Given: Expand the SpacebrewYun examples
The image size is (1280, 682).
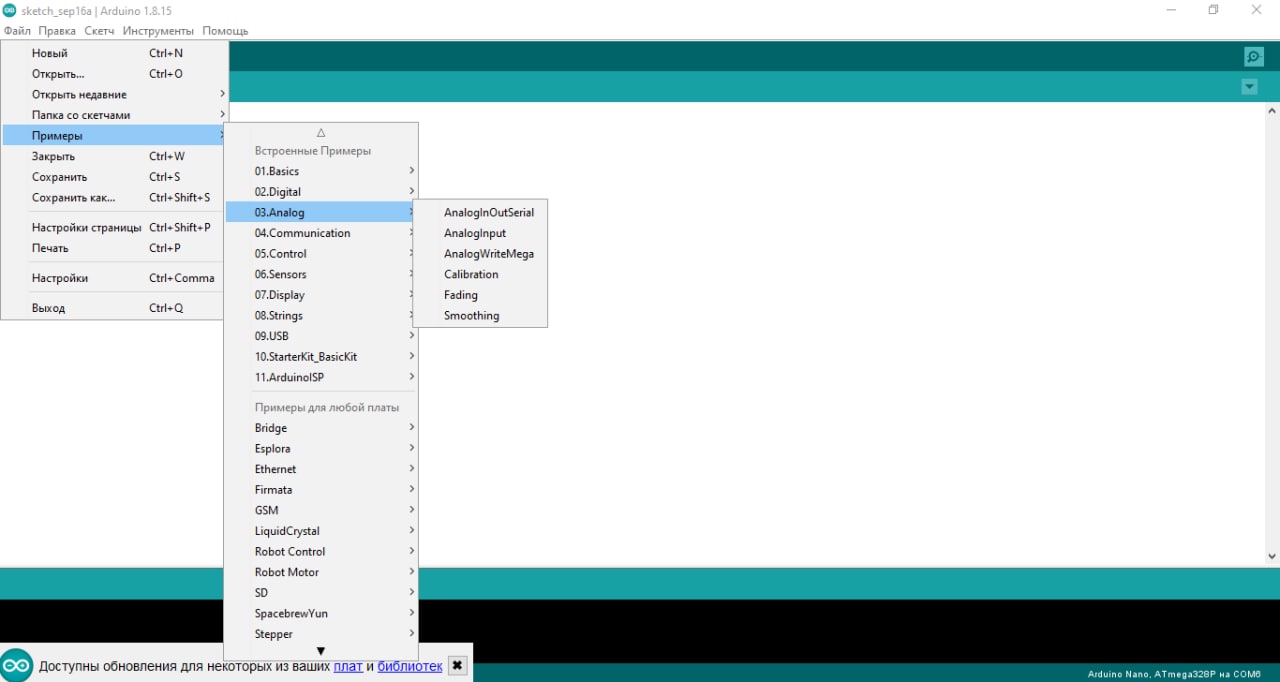Looking at the screenshot, I should (321, 613).
